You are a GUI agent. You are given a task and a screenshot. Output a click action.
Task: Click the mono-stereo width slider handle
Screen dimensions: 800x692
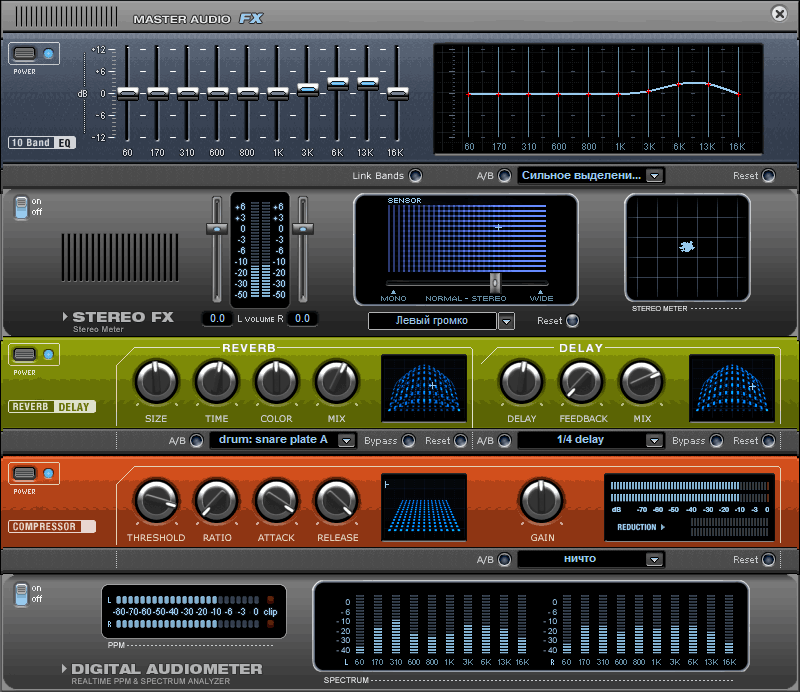pyautogui.click(x=494, y=282)
